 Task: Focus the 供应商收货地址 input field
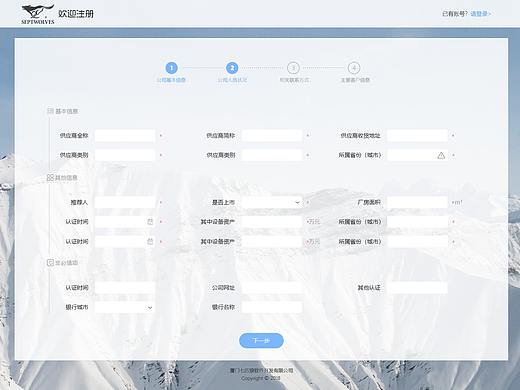[x=417, y=136]
